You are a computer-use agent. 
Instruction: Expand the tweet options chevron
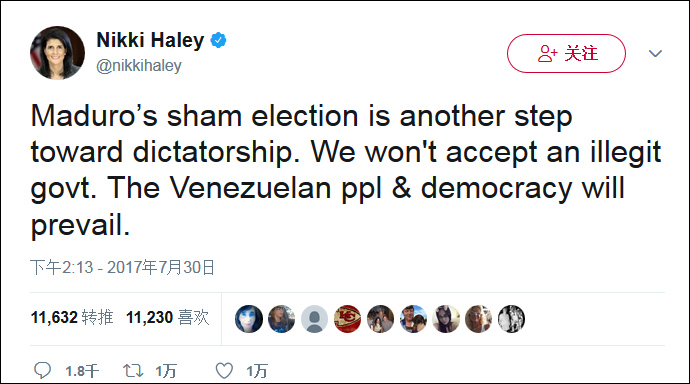pos(655,54)
